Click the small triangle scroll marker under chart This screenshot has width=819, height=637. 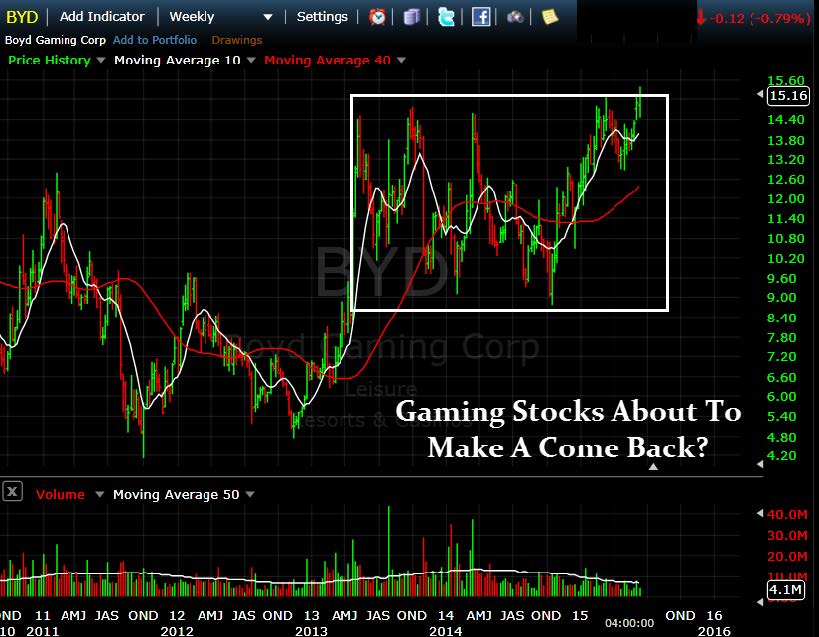653,466
